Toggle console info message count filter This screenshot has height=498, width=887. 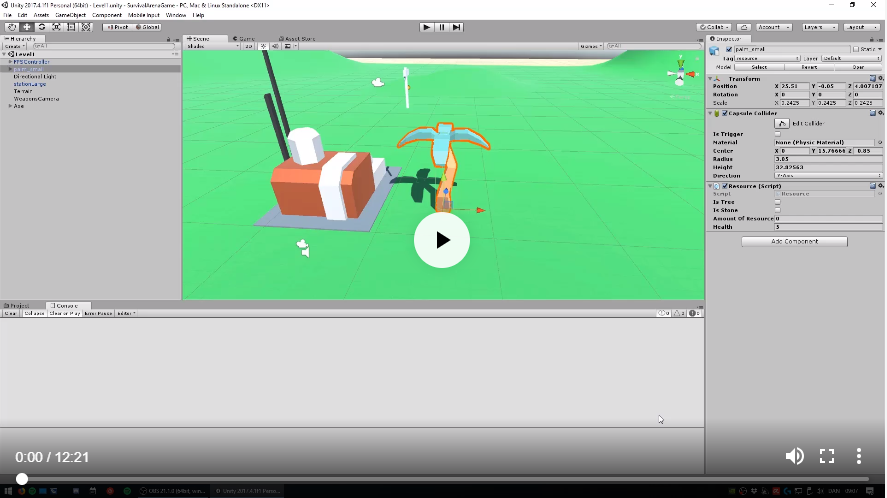pos(664,313)
